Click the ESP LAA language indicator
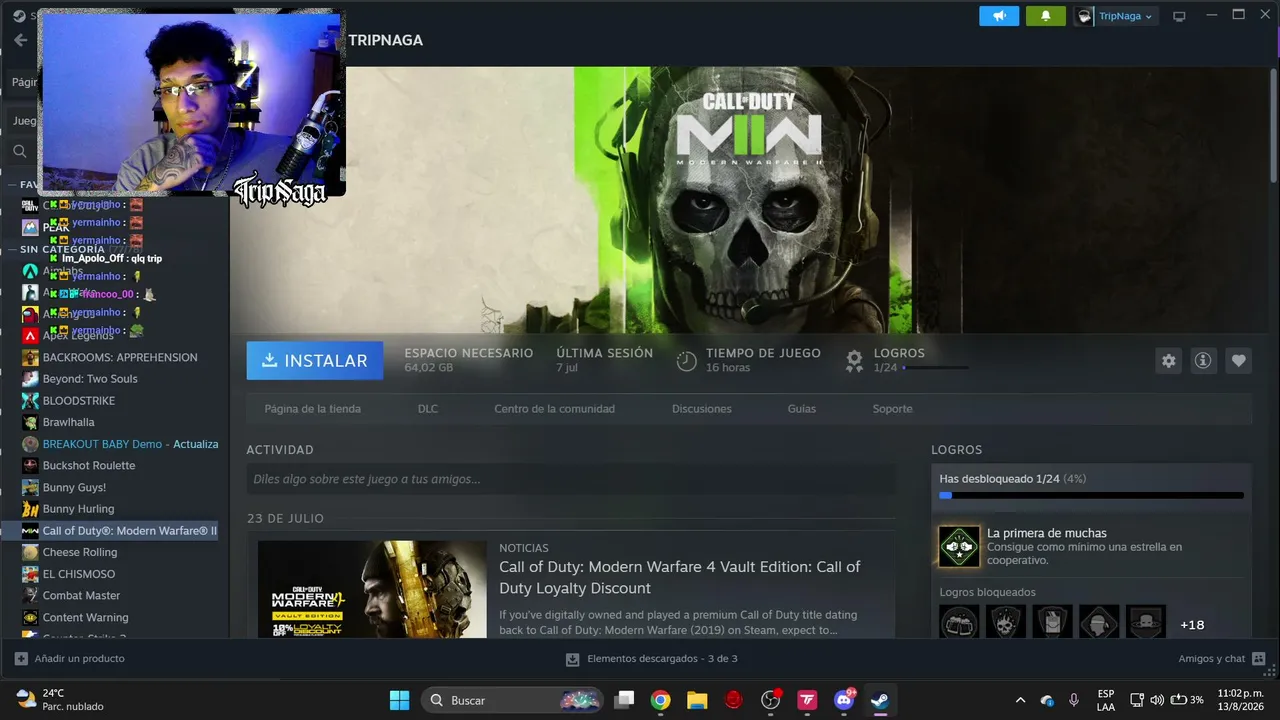Viewport: 1280px width, 720px height. 1106,700
